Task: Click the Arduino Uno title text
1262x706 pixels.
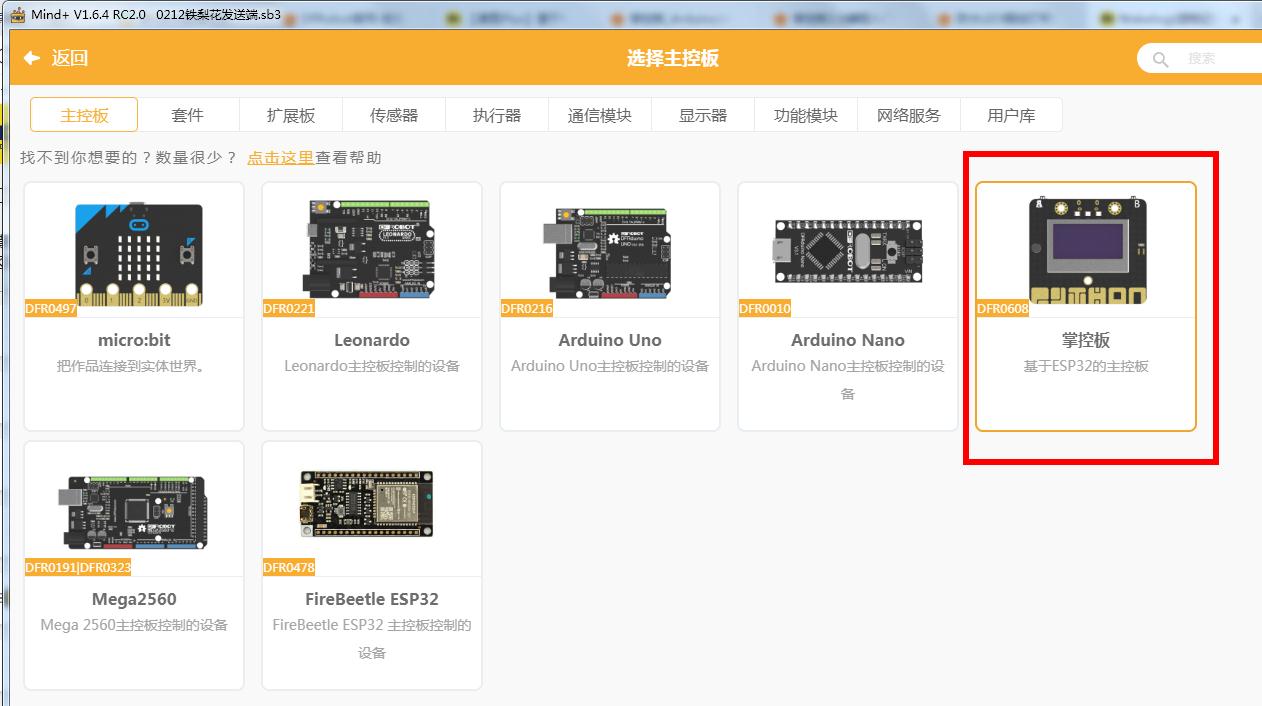Action: [x=610, y=340]
